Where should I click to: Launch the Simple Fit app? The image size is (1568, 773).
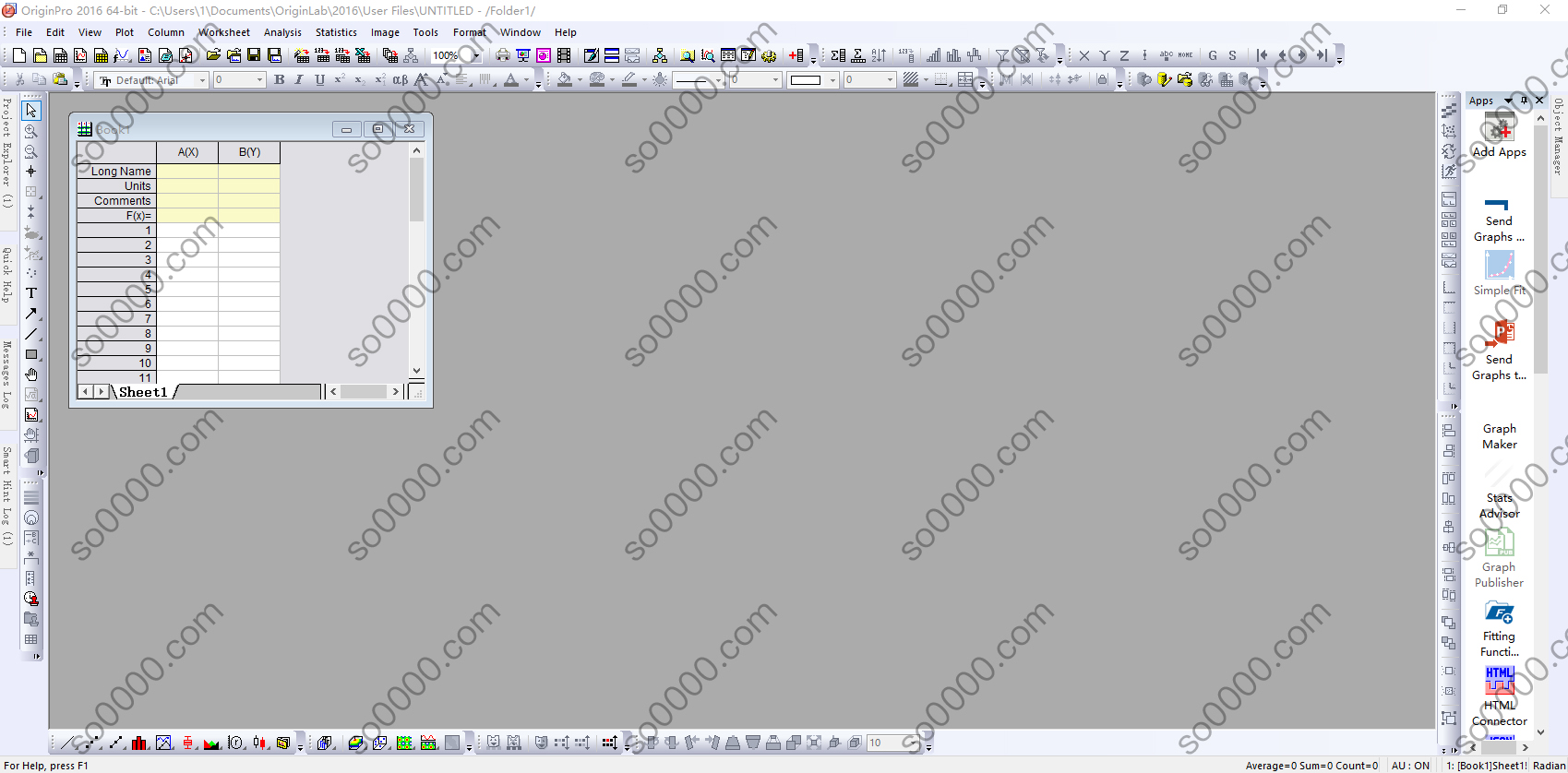[1499, 274]
